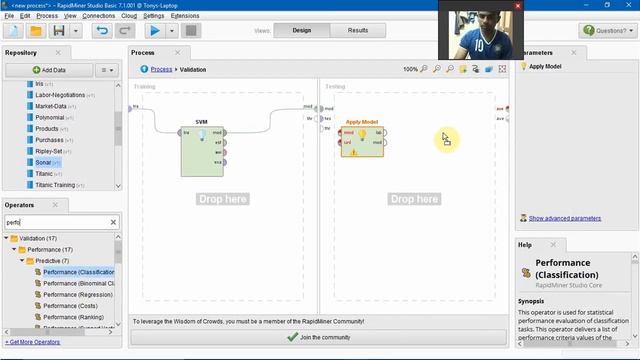The height and width of the screenshot is (360, 640).
Task: Click the auto-wire connections icon
Action: (476, 69)
